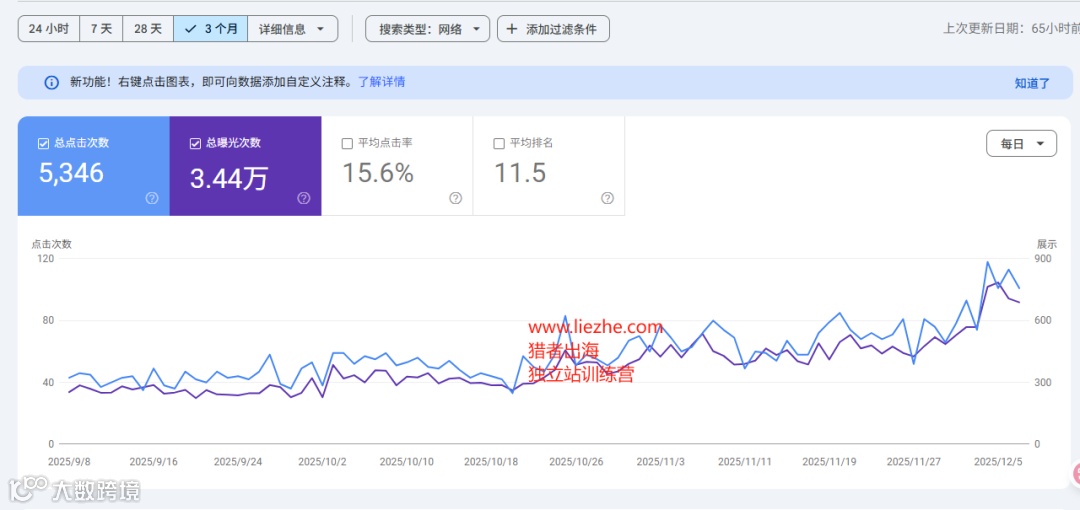The height and width of the screenshot is (510, 1080).
Task: Click the info icon in the blue banner
Action: (x=52, y=83)
